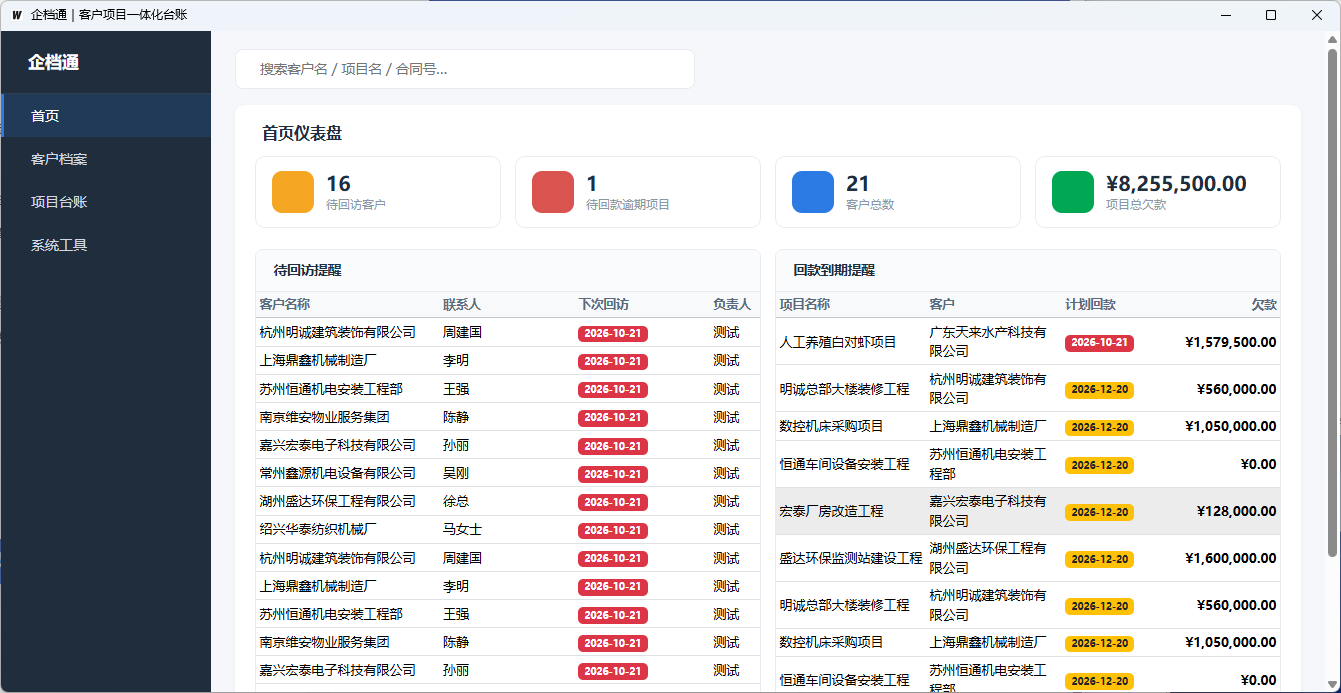Select 系统工具 in the sidebar
The height and width of the screenshot is (693, 1341).
(x=106, y=245)
